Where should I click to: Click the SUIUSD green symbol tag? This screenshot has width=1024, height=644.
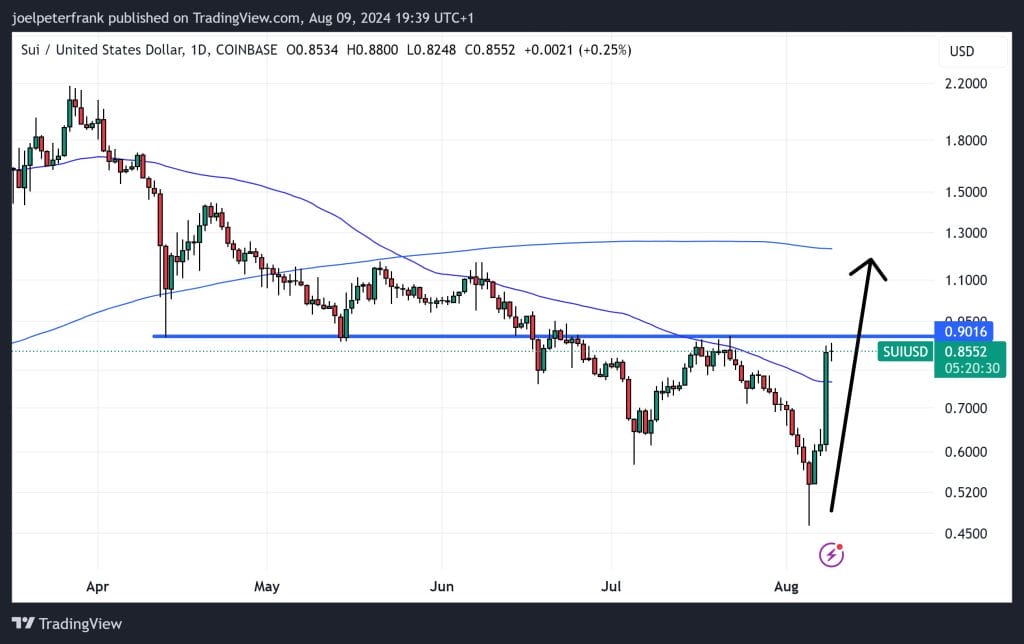(x=906, y=351)
